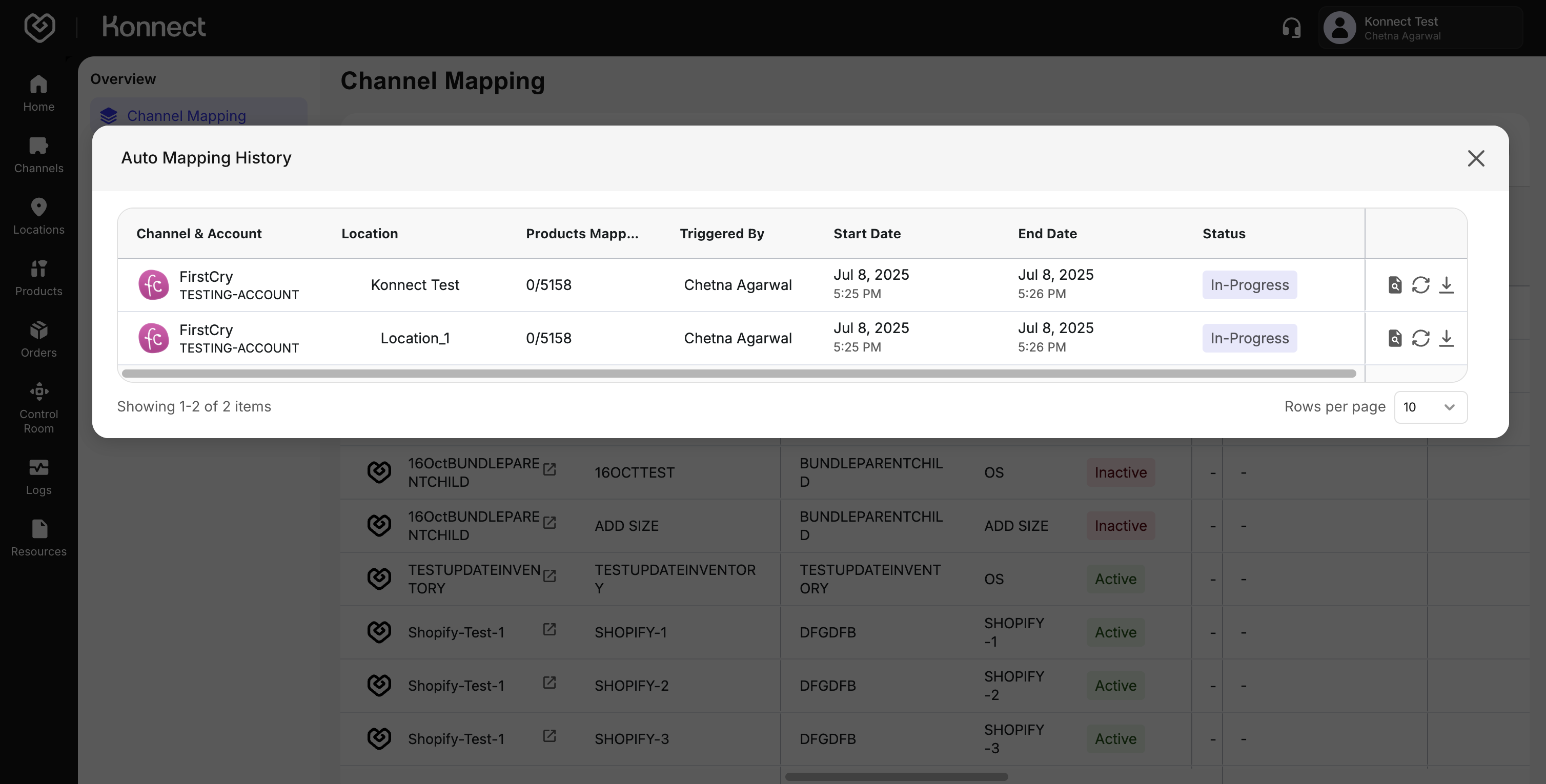Click the support headset icon
Viewport: 1546px width, 784px height.
tap(1291, 28)
